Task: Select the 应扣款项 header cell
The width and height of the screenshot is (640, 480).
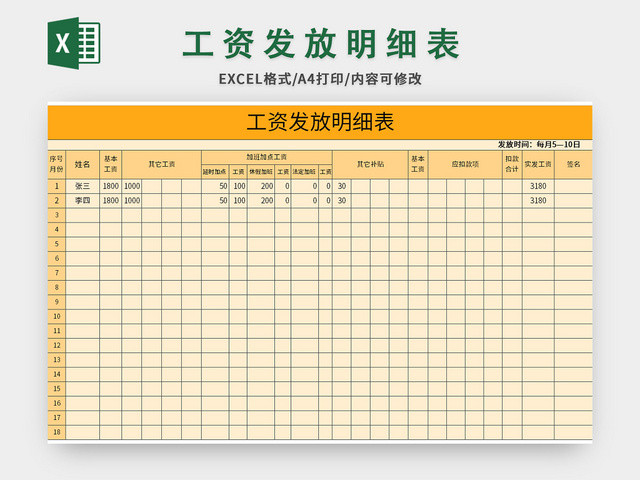Action: click(x=465, y=164)
